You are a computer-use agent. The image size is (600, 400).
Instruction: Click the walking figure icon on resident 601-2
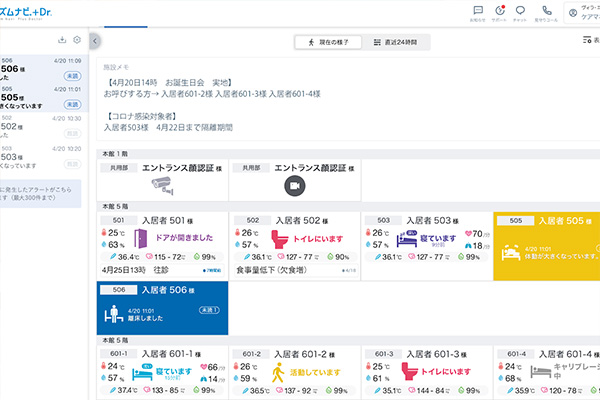tap(277, 373)
